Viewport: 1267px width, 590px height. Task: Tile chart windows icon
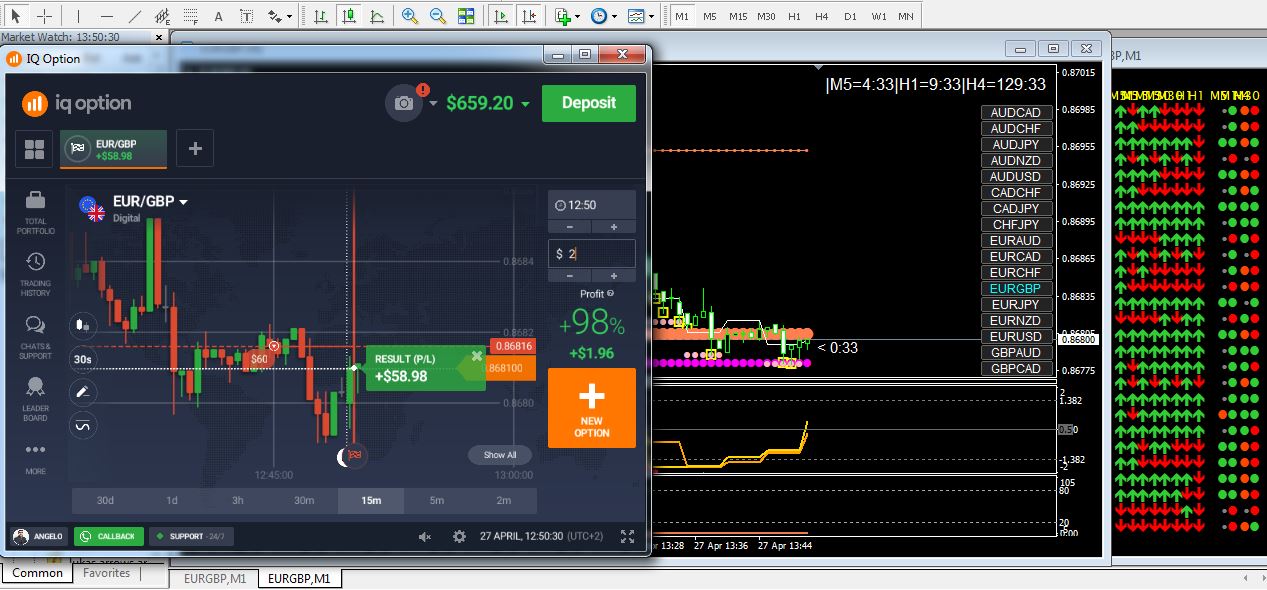pos(466,16)
